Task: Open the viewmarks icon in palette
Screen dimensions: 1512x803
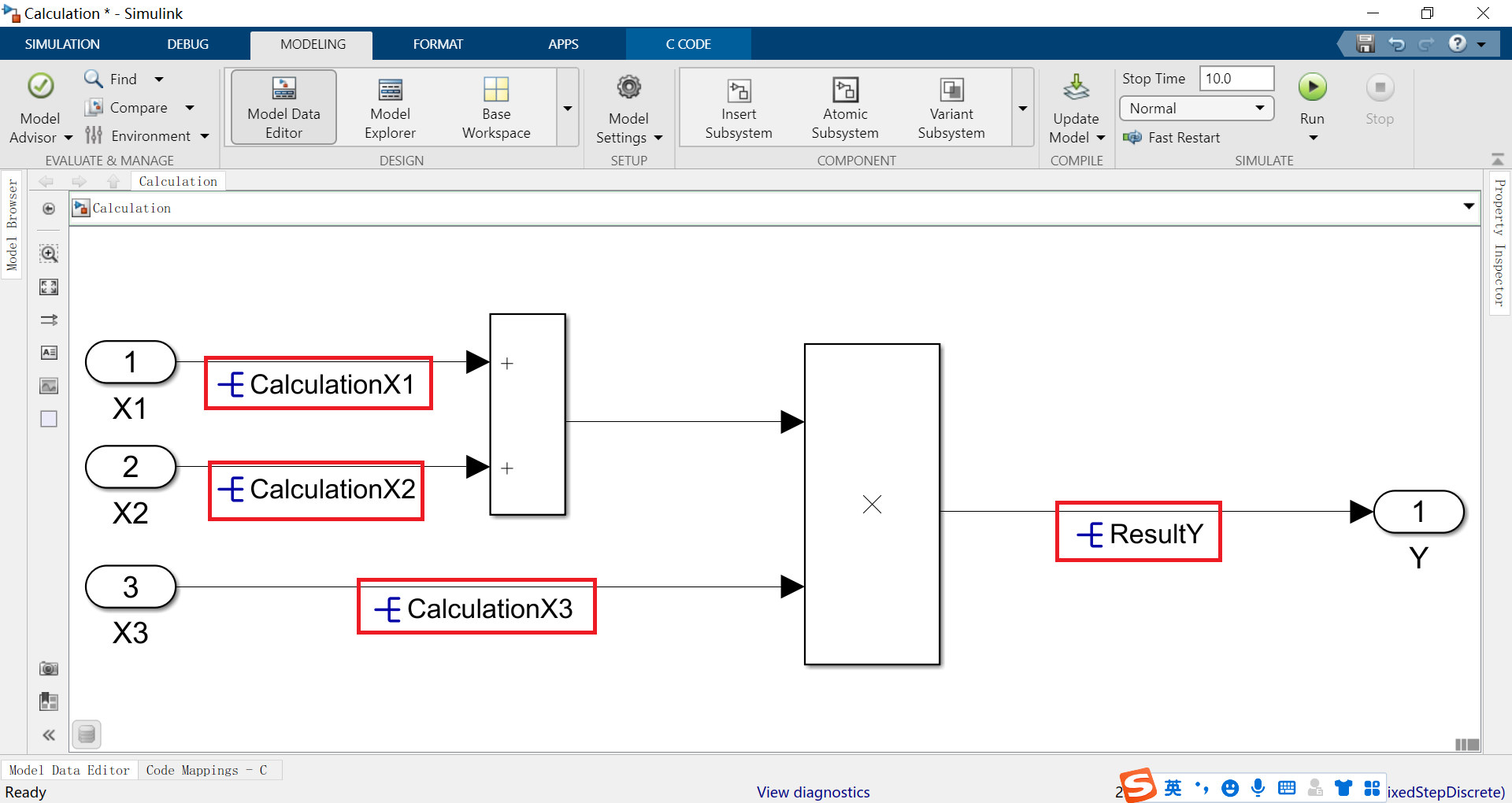Action: pyautogui.click(x=49, y=701)
